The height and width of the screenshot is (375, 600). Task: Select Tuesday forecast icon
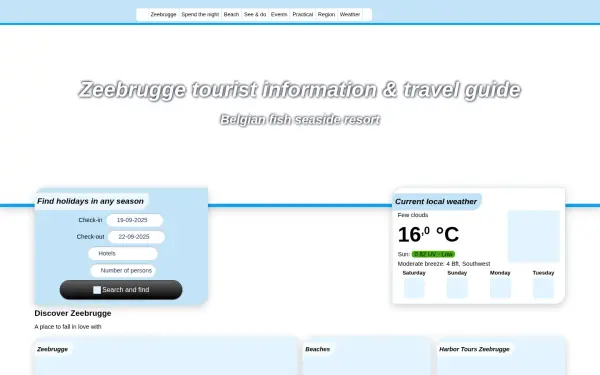543,288
